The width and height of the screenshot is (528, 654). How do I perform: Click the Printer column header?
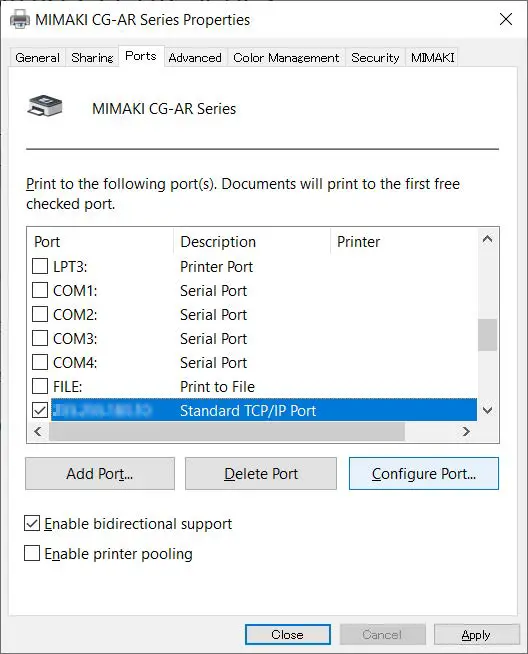coord(404,241)
